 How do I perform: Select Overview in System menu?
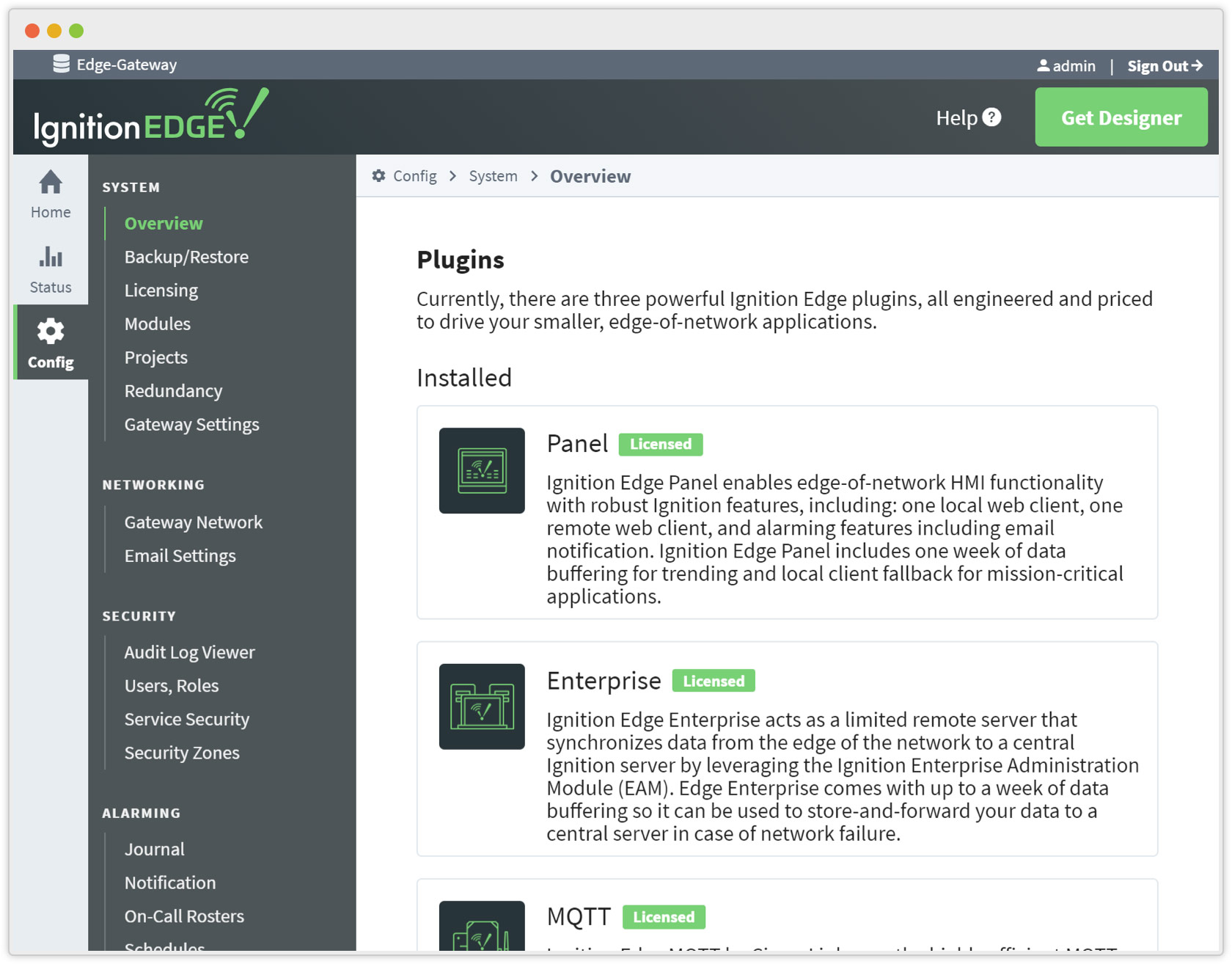coord(164,223)
